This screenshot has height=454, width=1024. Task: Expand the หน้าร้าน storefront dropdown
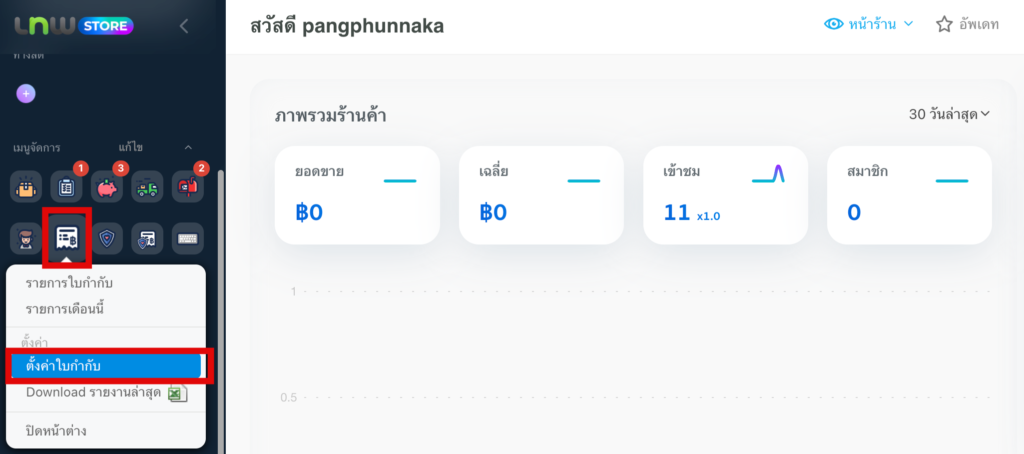[868, 24]
